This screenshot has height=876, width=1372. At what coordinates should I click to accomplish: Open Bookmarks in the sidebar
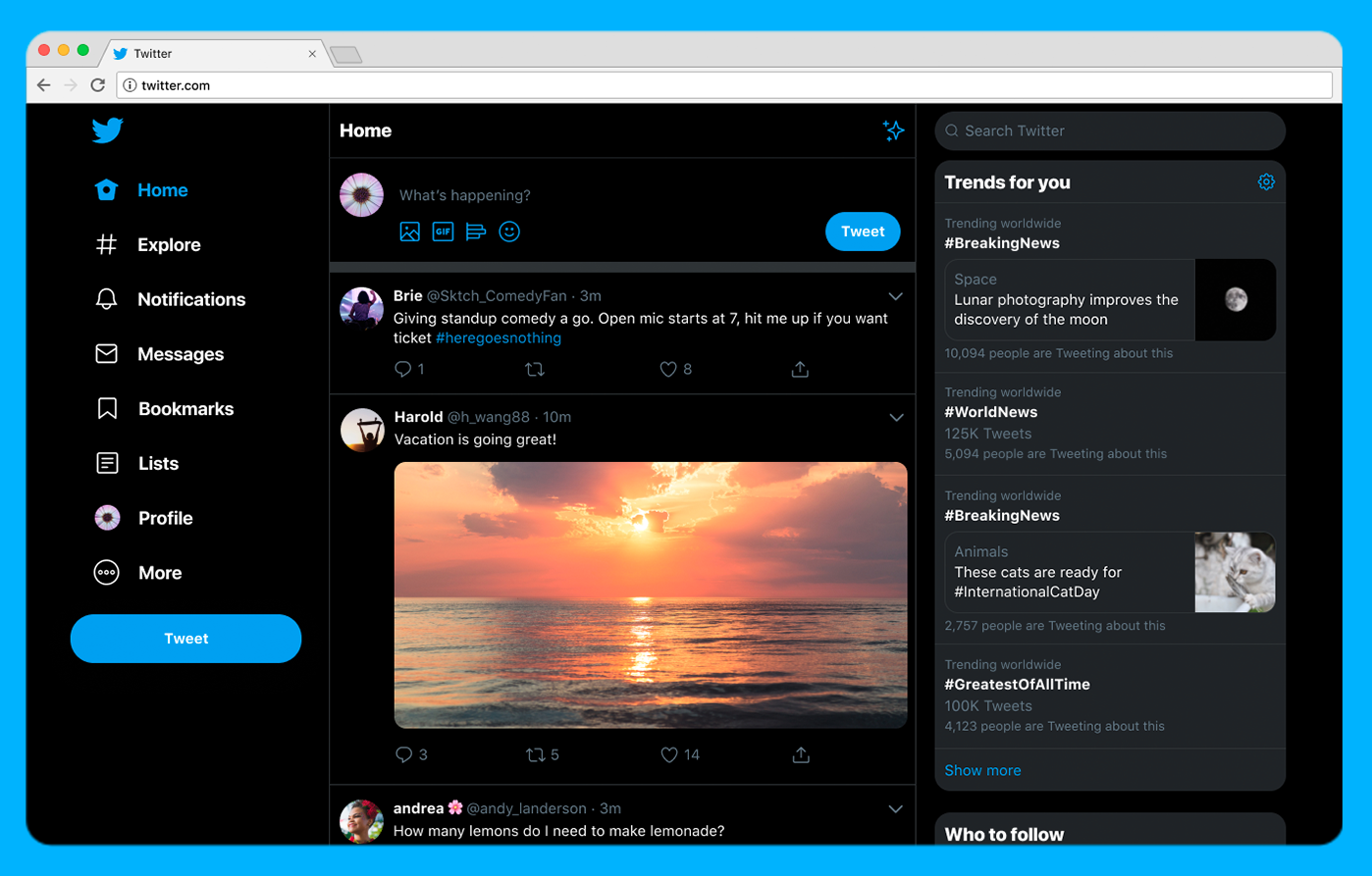click(x=164, y=409)
